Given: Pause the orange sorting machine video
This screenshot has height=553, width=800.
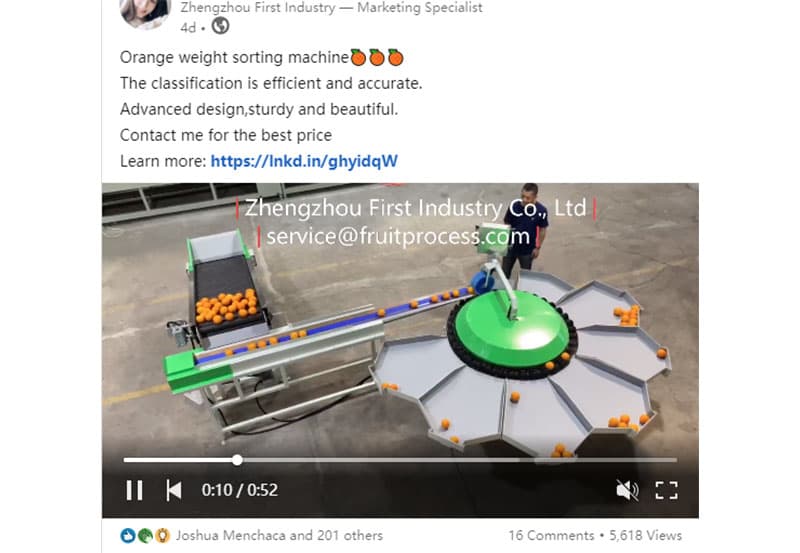Looking at the screenshot, I should click(134, 490).
